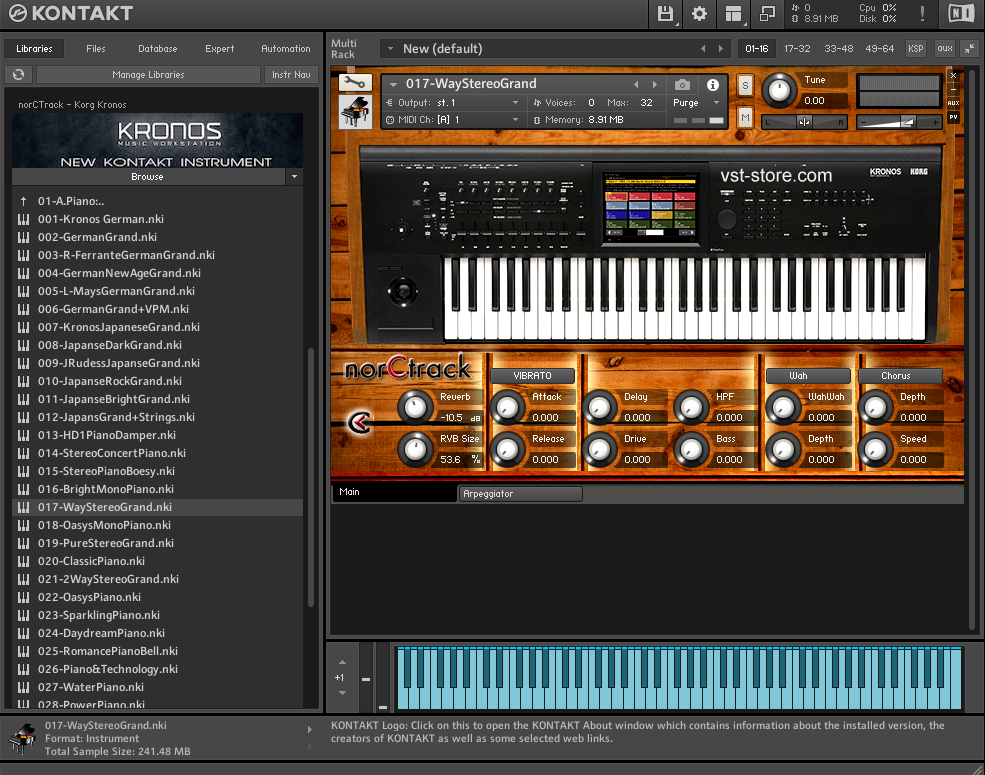Open the workspace layout panel icon
Viewport: 985px width, 775px height.
pyautogui.click(x=733, y=14)
